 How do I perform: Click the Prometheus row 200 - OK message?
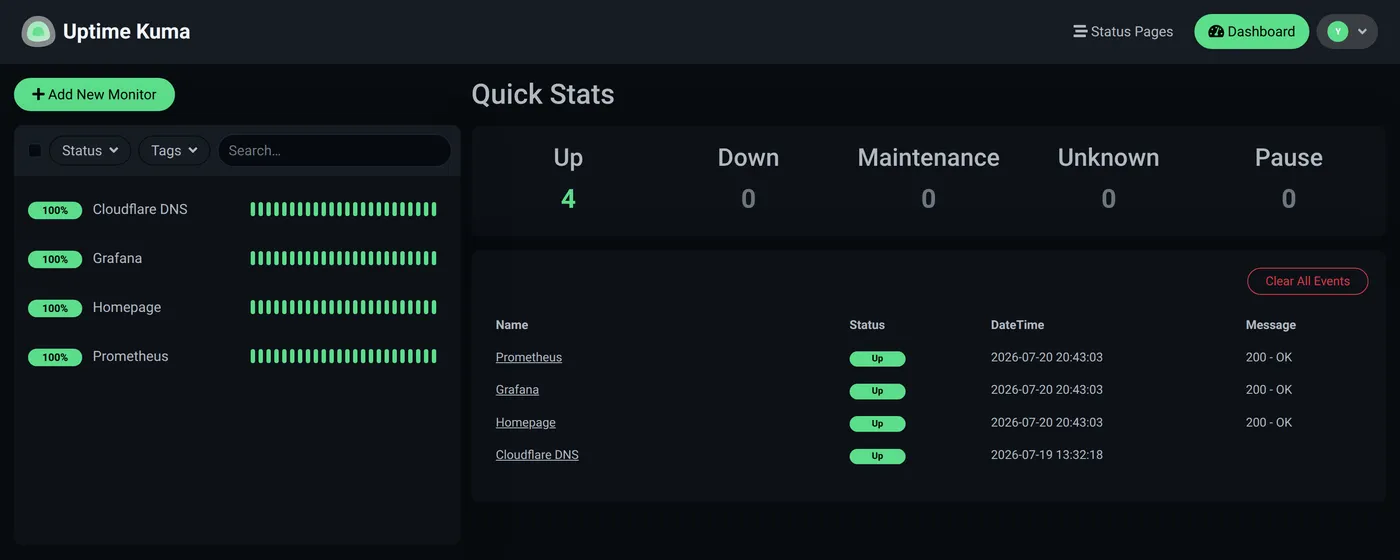(1269, 357)
